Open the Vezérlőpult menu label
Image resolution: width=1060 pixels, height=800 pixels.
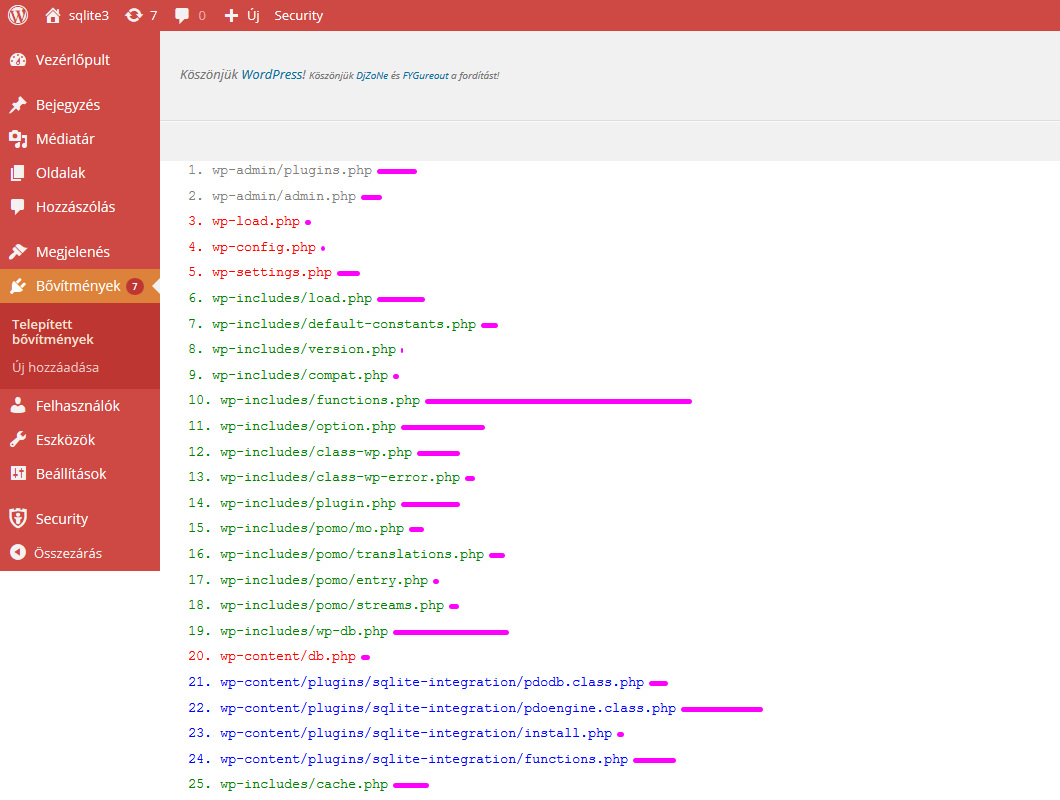point(73,60)
